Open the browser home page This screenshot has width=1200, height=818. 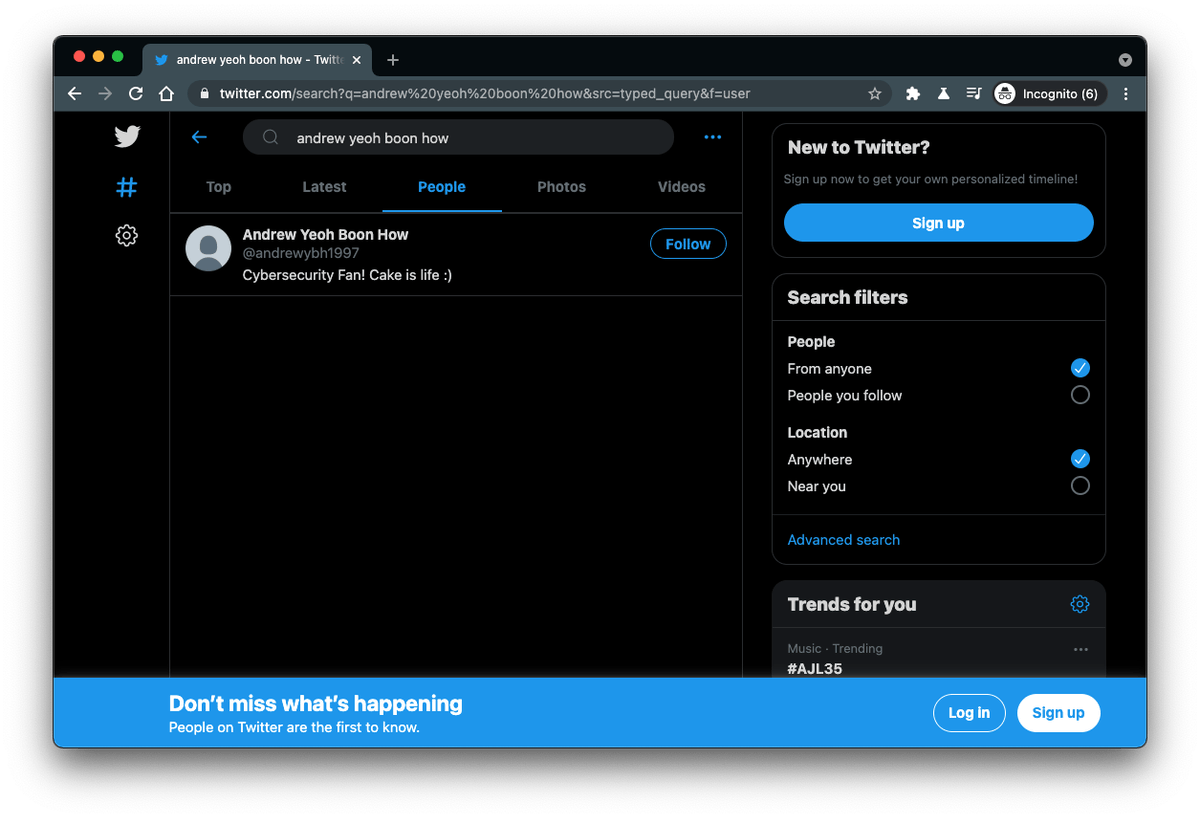[166, 94]
